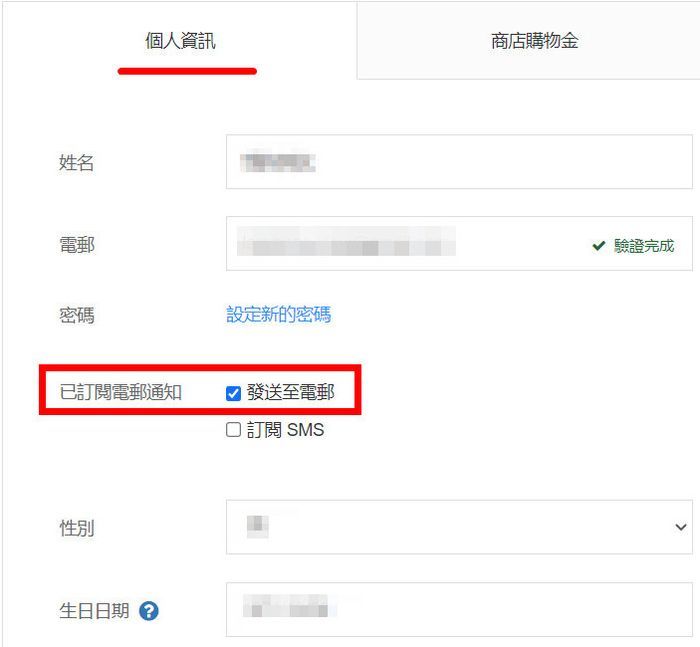Open the 性別 select box
The height and width of the screenshot is (647, 700).
pyautogui.click(x=459, y=527)
